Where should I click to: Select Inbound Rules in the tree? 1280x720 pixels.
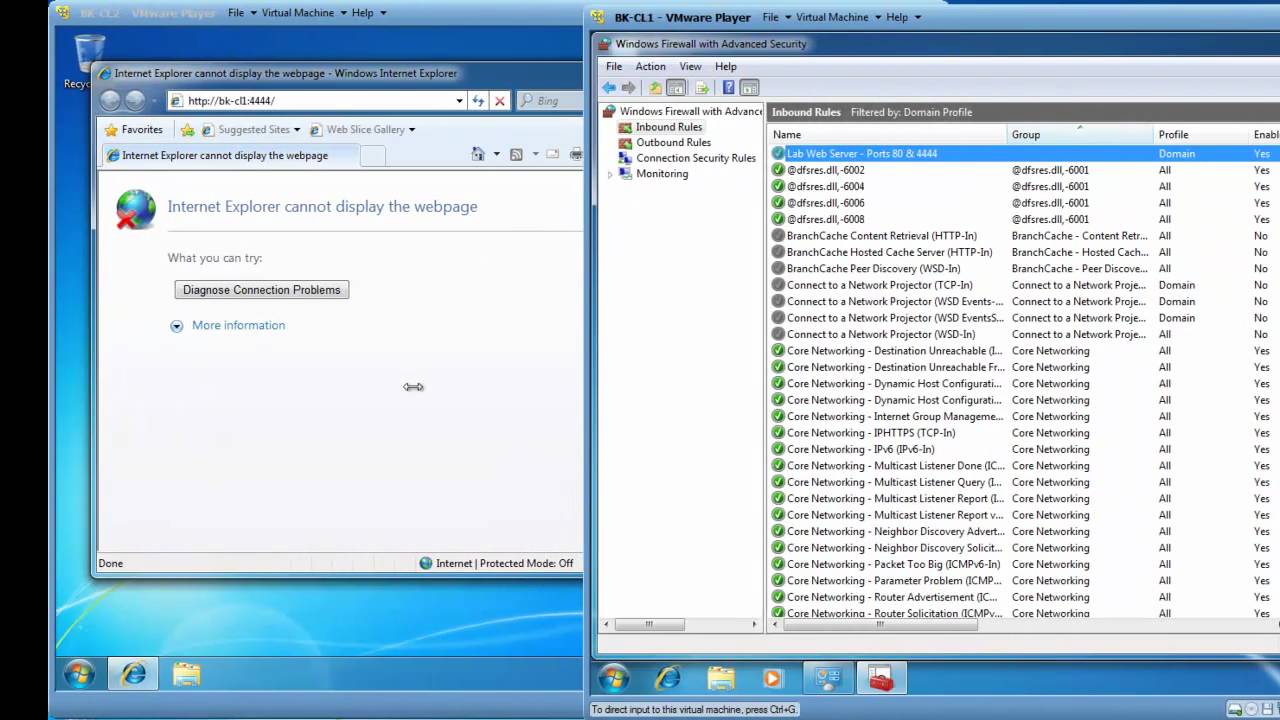[x=669, y=127]
